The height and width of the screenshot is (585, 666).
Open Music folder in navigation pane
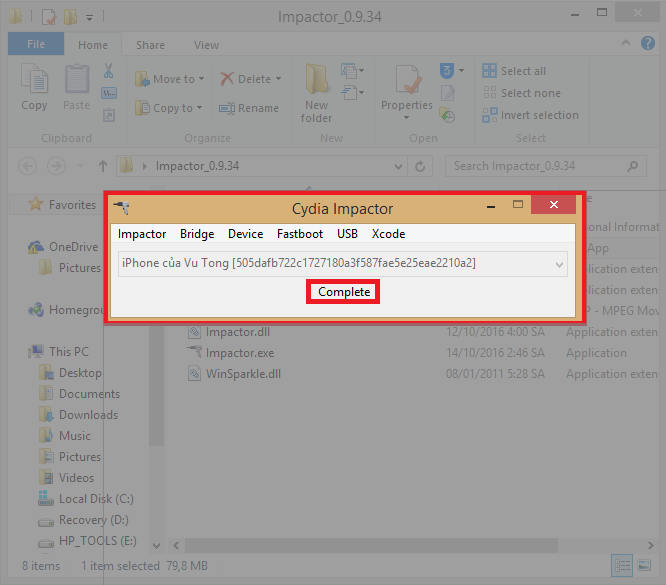[65, 436]
